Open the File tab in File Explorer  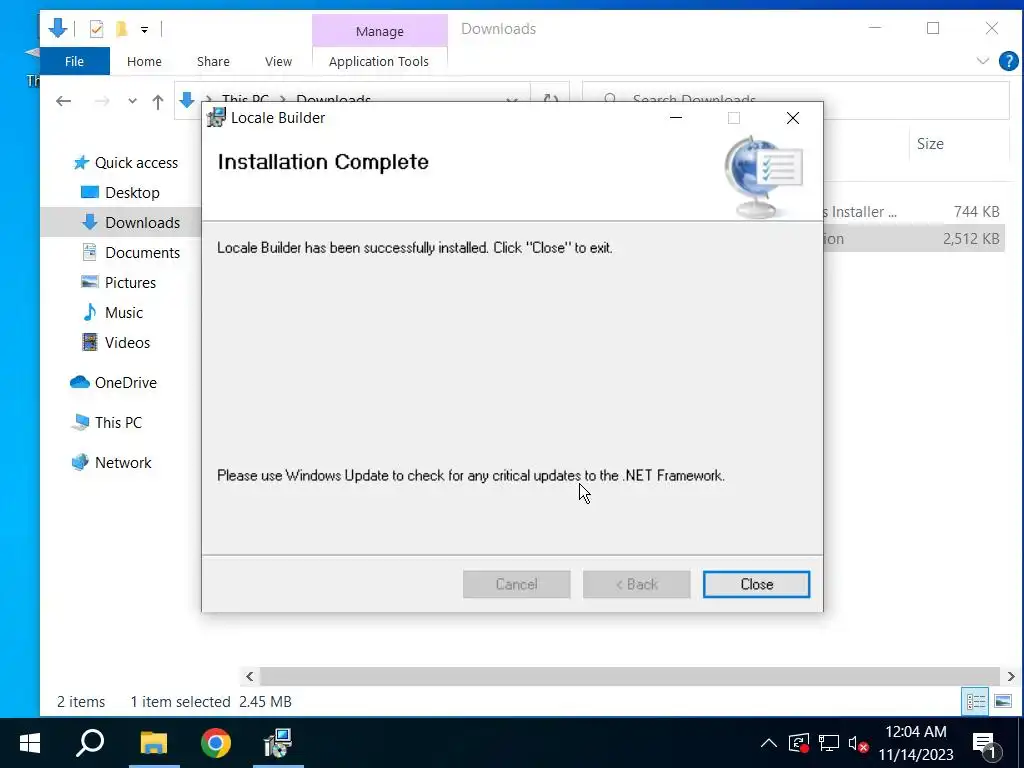coord(74,61)
